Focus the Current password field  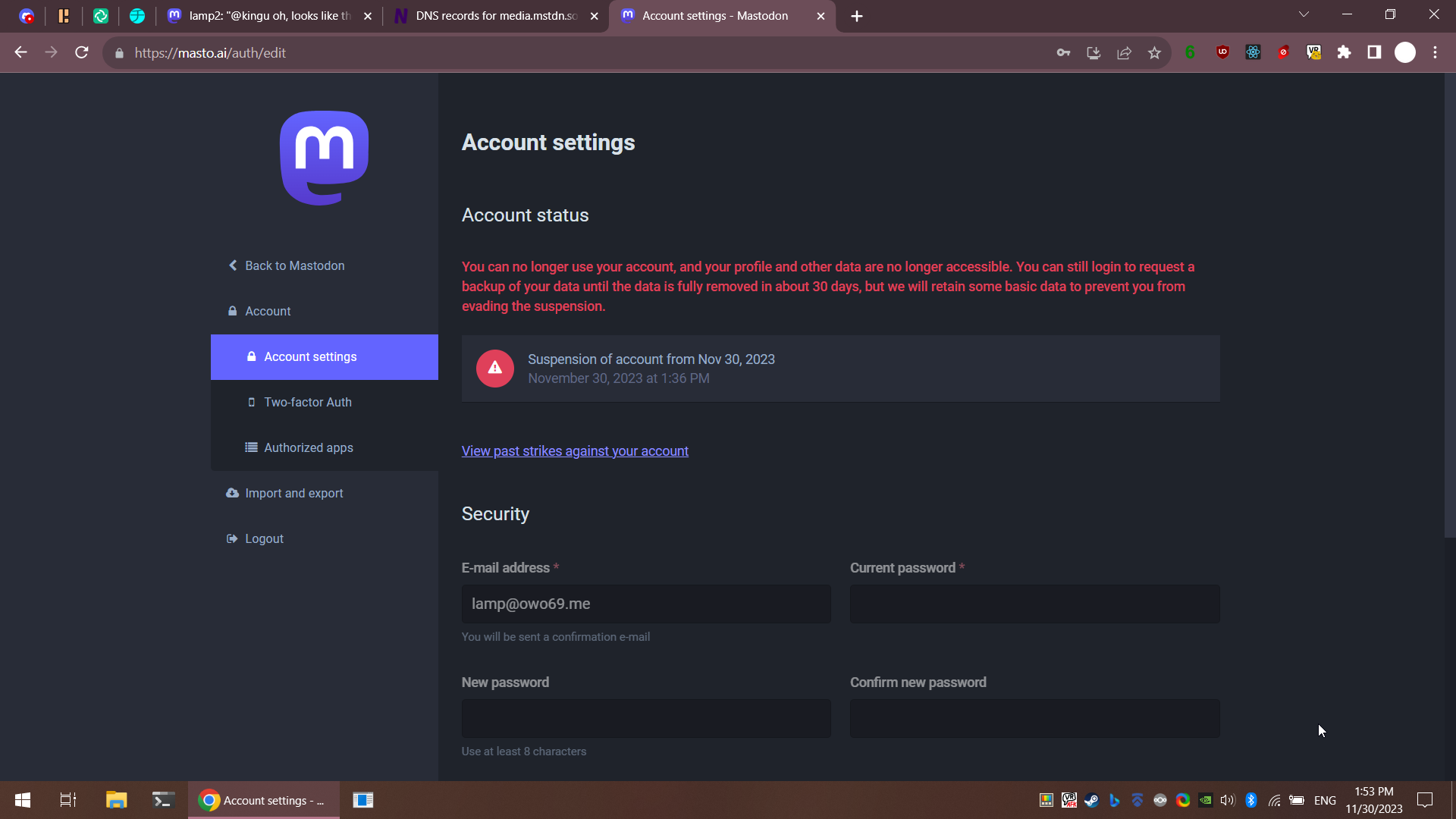pos(1034,604)
